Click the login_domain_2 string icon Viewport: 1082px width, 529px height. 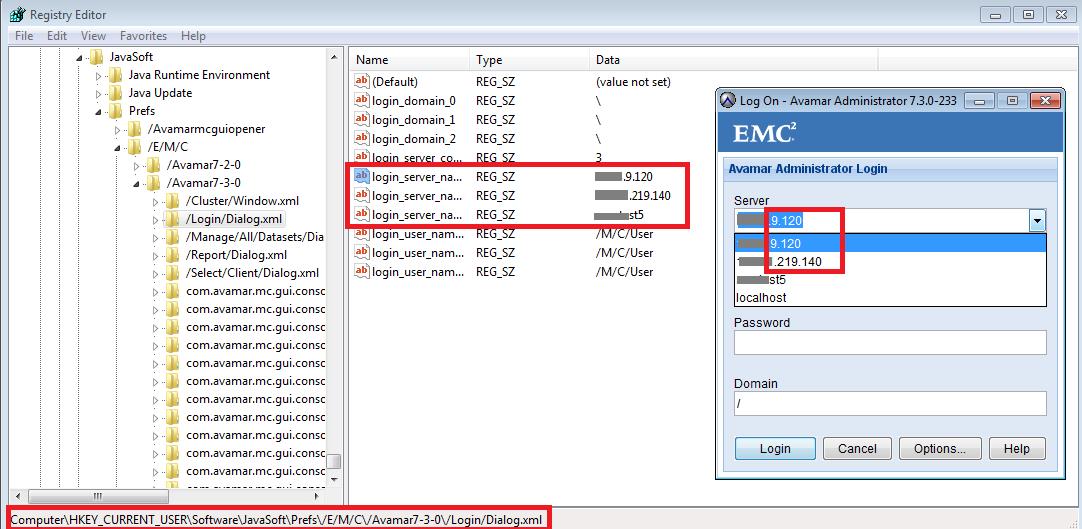(362, 139)
